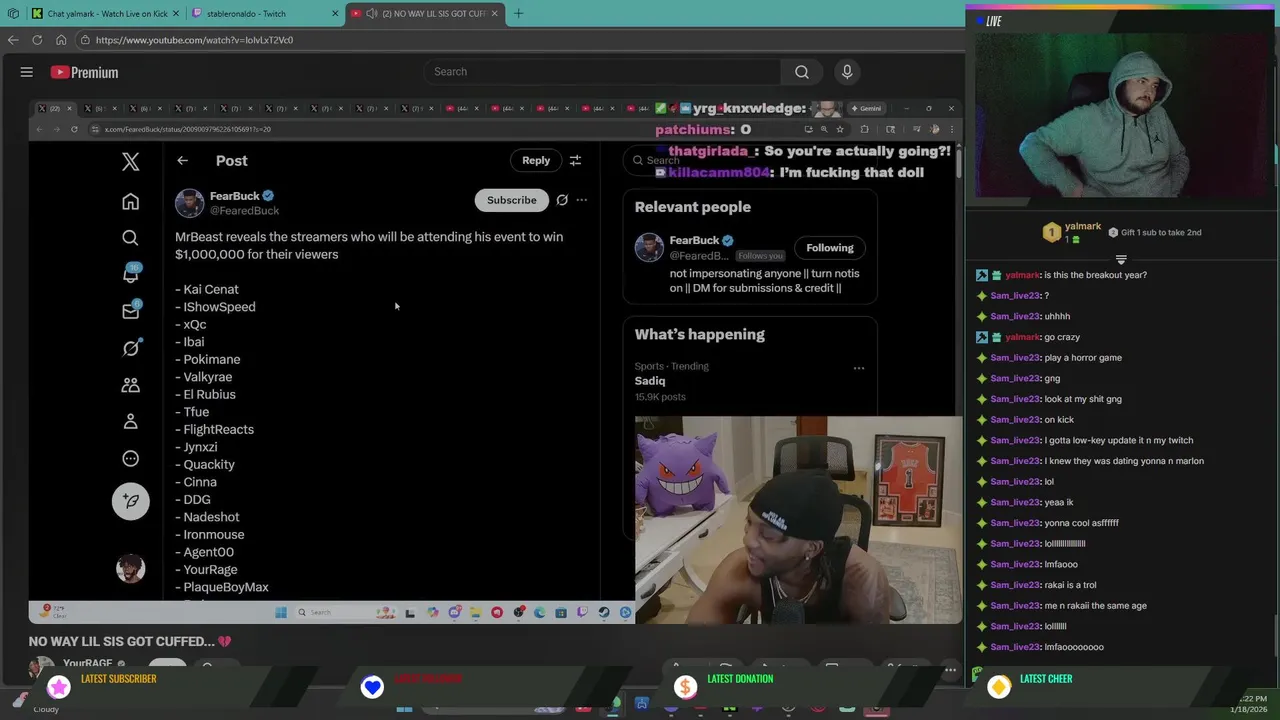Open X Explore search from sidebar
Viewport: 1280px width, 720px height.
point(130,238)
